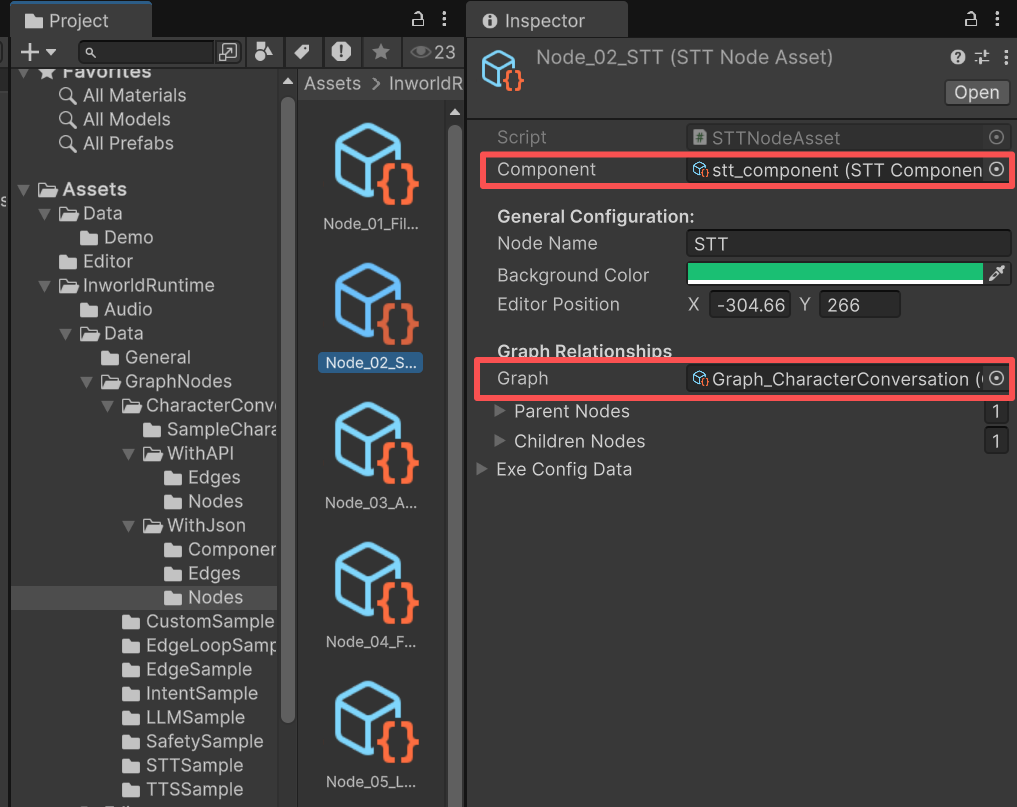Viewport: 1017px width, 807px height.
Task: Focus the Project search field
Action: [147, 52]
